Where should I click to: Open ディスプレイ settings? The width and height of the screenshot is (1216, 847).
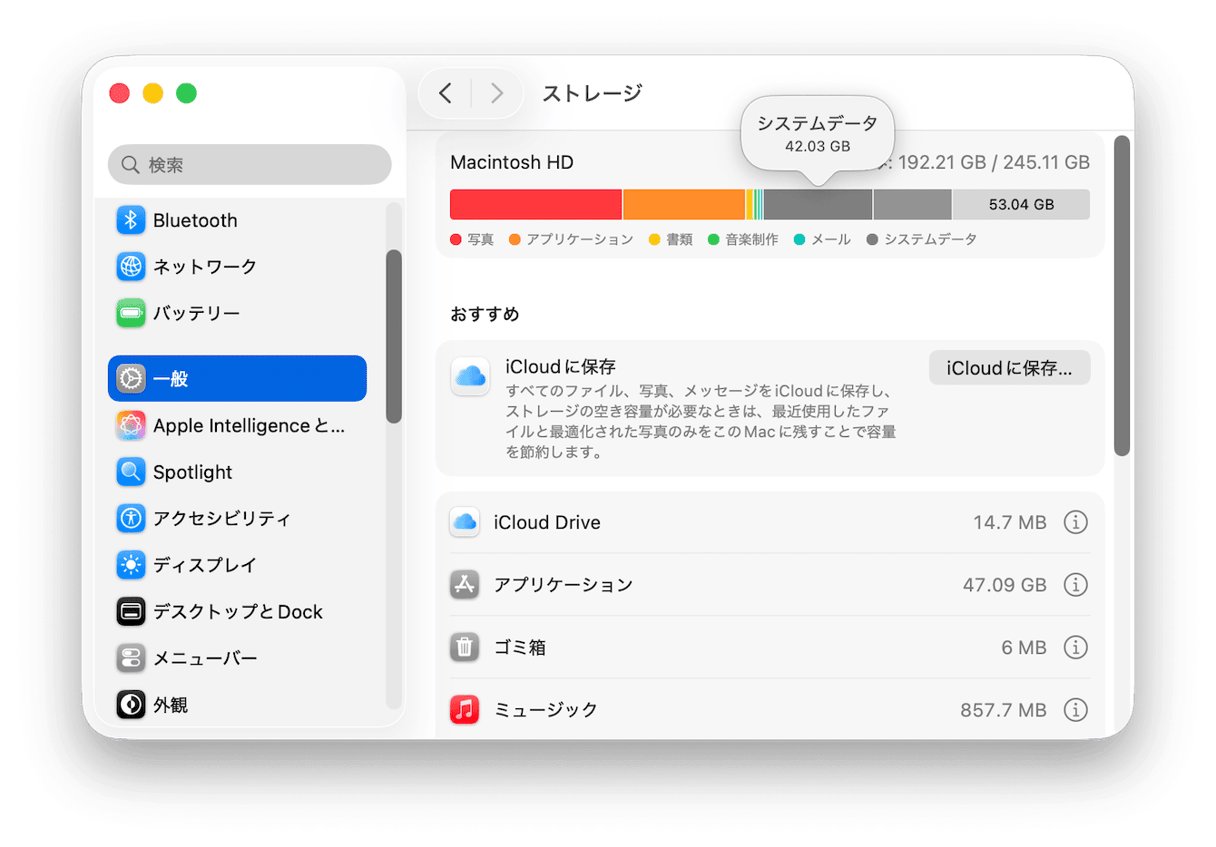coord(237,565)
